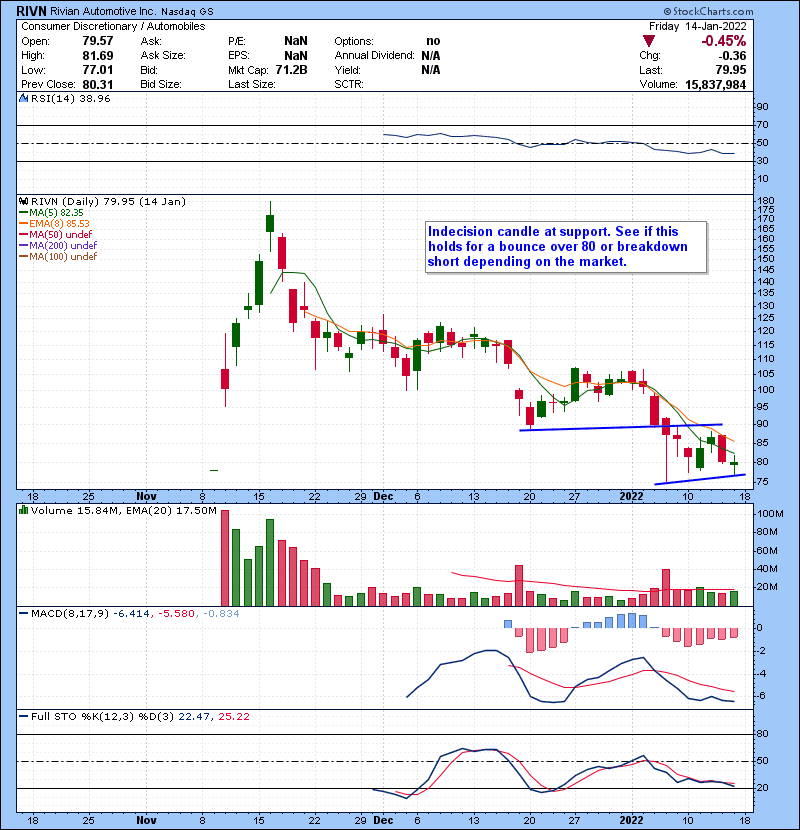Click the Volume 15.84M, EMA(20) 17.50M label
The height and width of the screenshot is (830, 800).
pos(124,510)
